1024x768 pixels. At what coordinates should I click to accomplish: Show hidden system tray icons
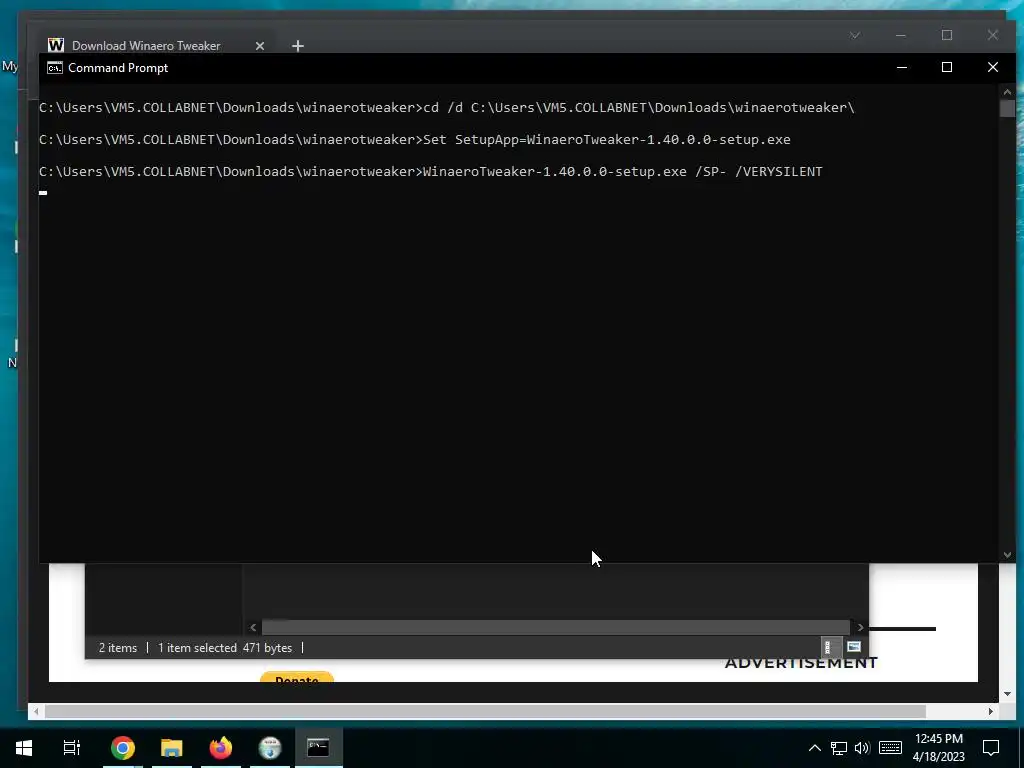coord(814,748)
